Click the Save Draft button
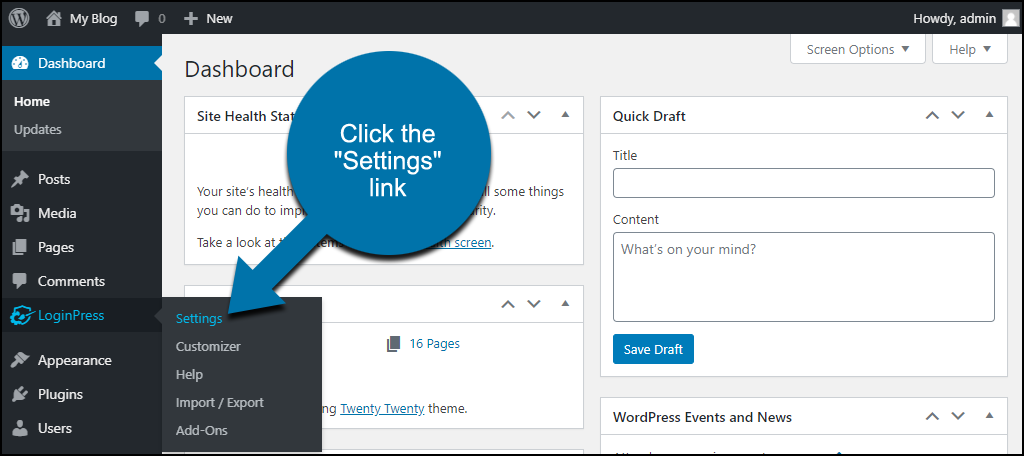The width and height of the screenshot is (1024, 456). (653, 349)
